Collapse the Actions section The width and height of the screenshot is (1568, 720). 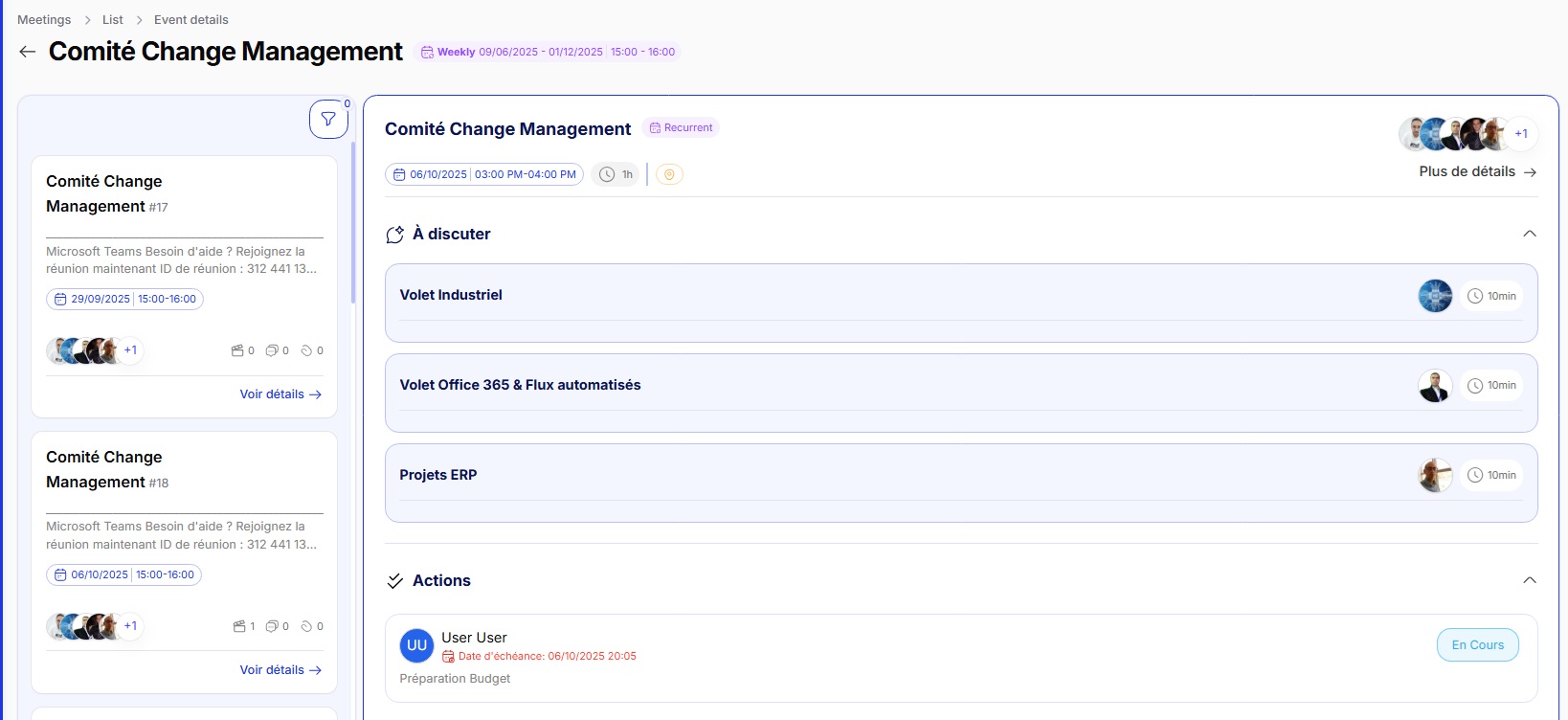[x=1529, y=580]
